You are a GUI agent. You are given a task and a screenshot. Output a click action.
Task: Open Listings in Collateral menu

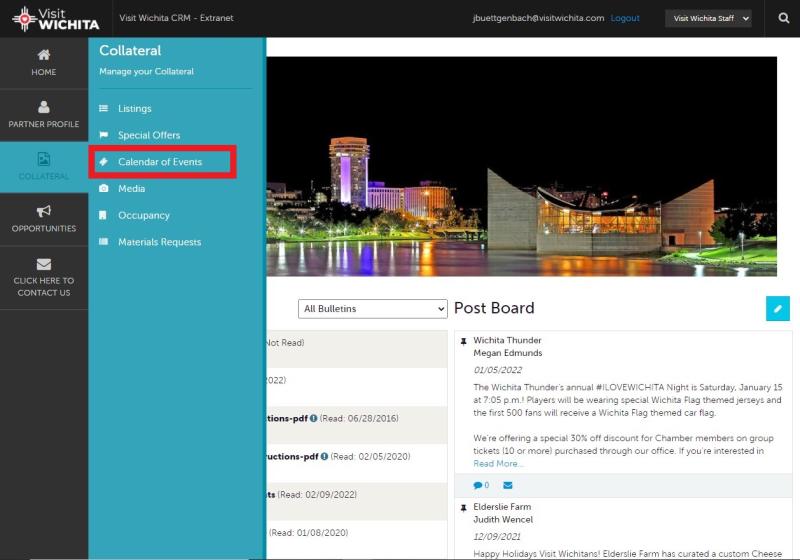point(135,108)
